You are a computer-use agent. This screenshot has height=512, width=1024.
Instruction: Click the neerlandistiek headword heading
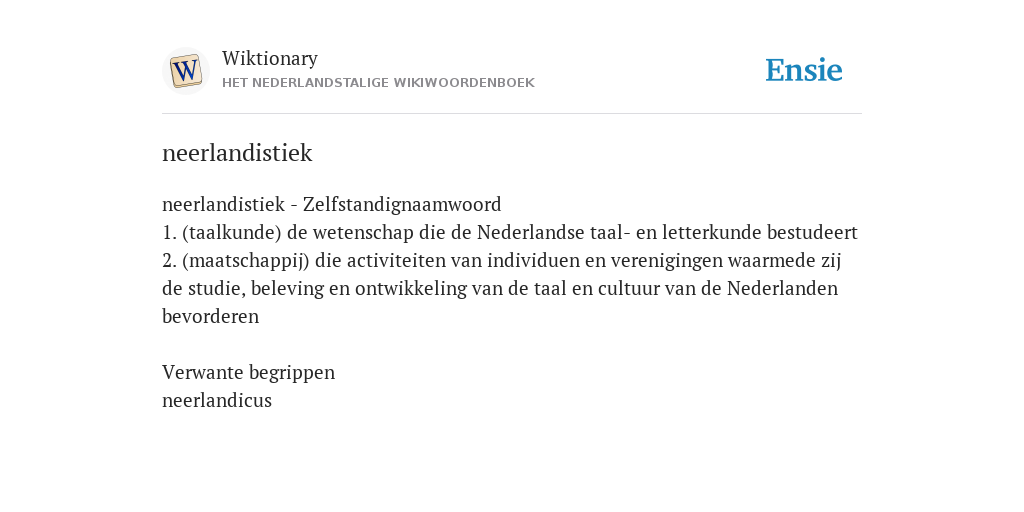click(237, 153)
